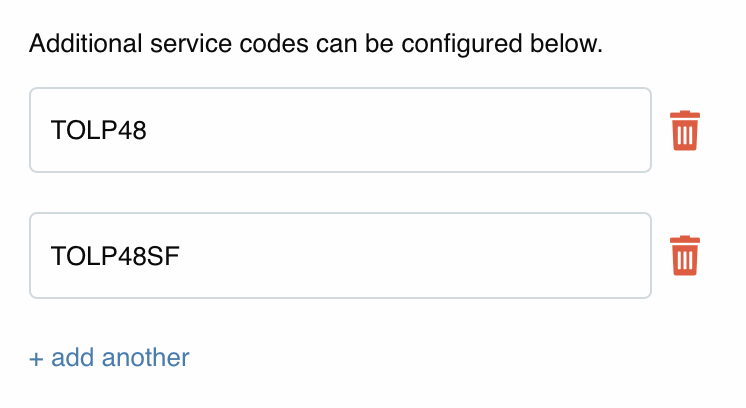The image size is (746, 408).
Task: Use 'add another' to create new code
Action: (110, 357)
